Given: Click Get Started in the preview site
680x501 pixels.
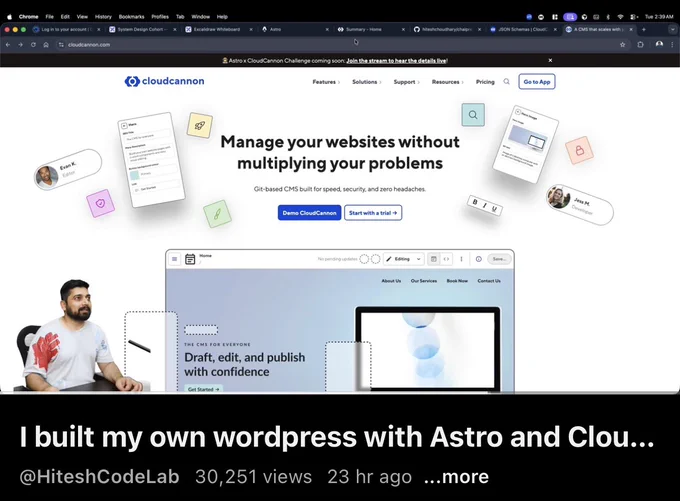Looking at the screenshot, I should [203, 389].
